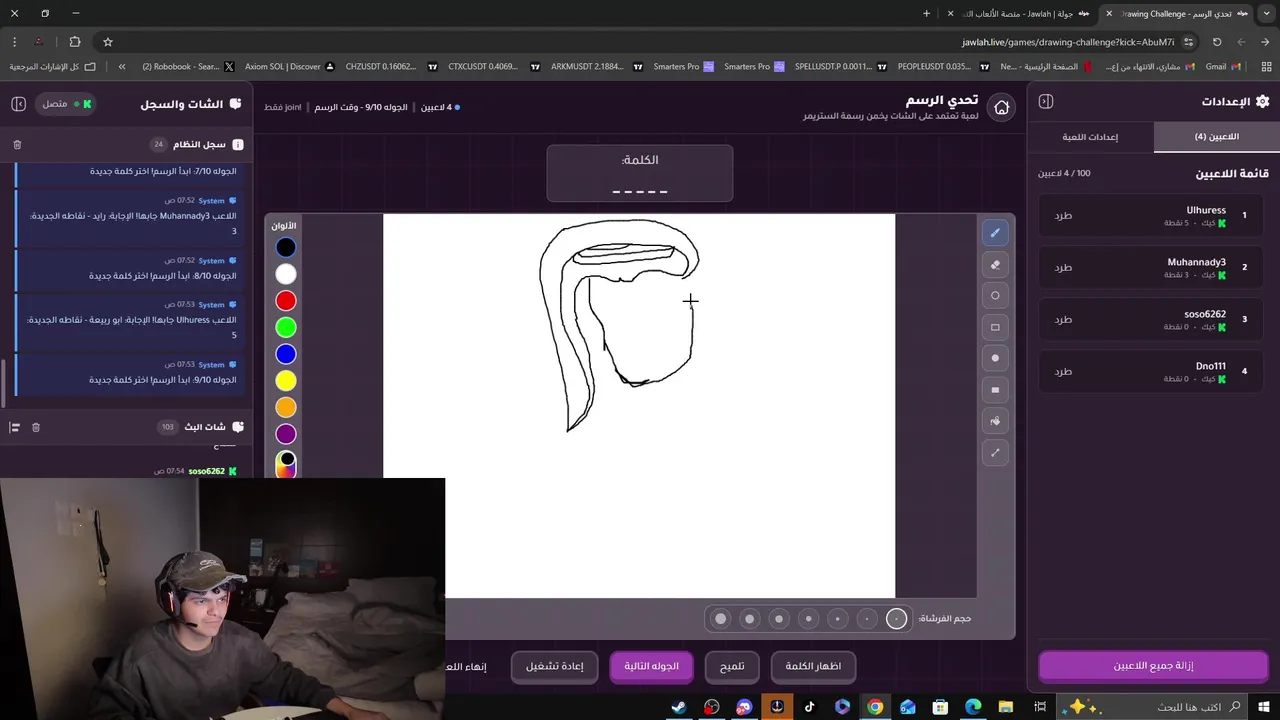Kick player Dno111 with طرد

coord(1063,371)
